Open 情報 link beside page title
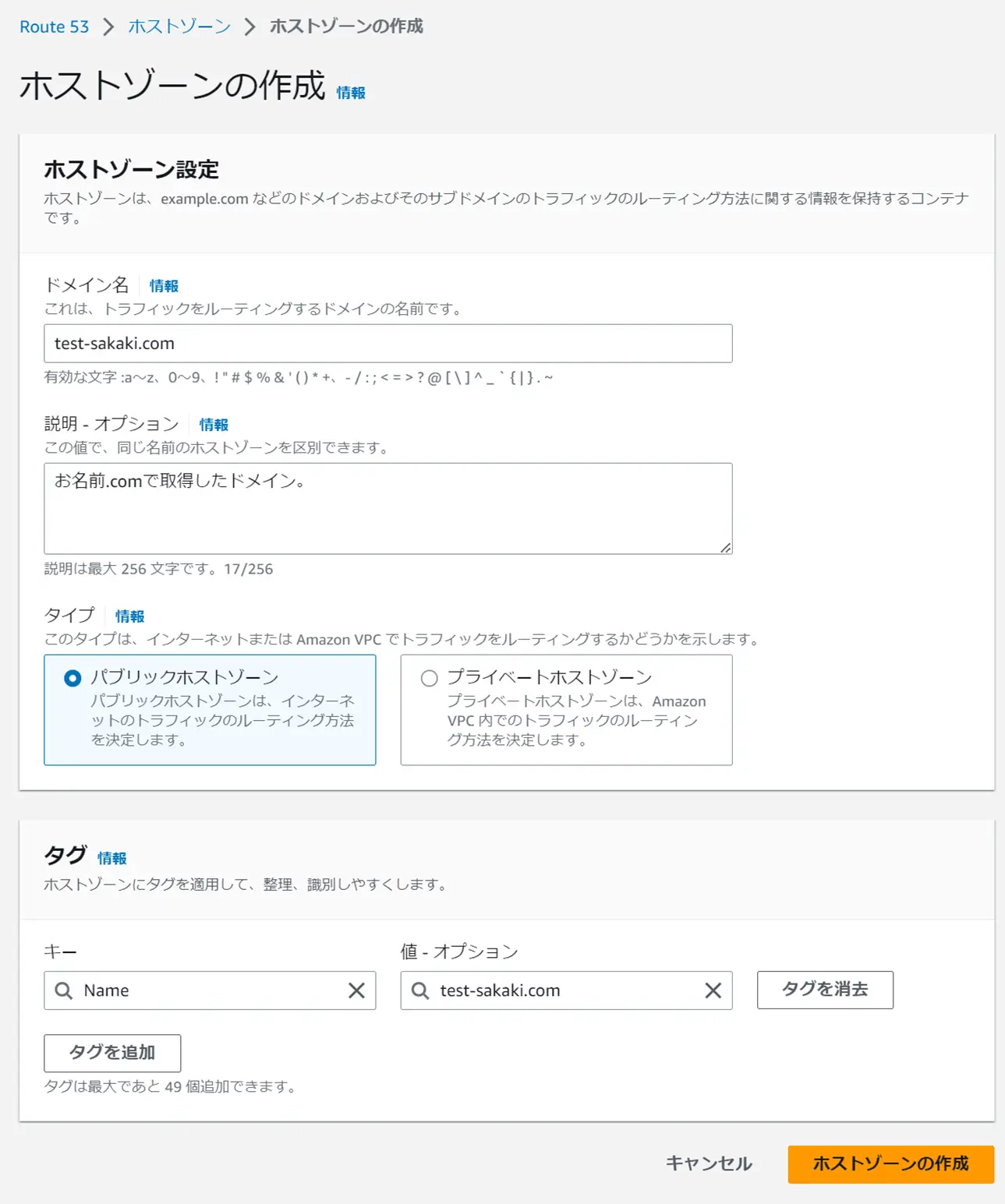Screen dimensions: 1005x1204 coord(351,93)
